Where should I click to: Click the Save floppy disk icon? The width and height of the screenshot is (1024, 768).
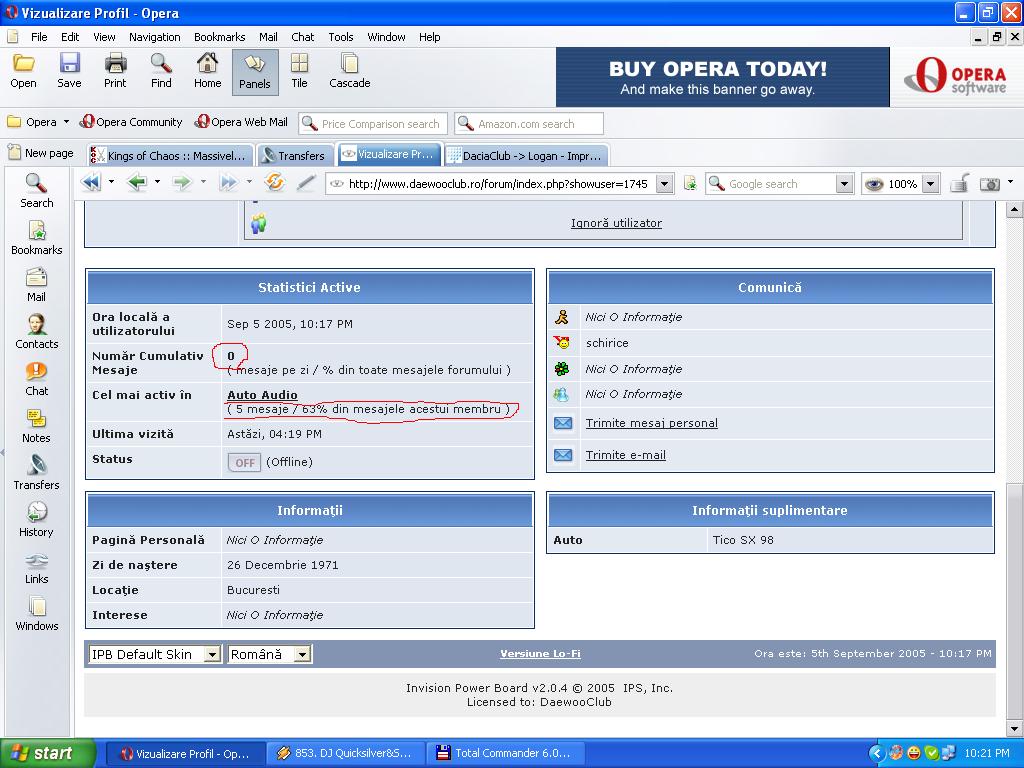pyautogui.click(x=69, y=71)
